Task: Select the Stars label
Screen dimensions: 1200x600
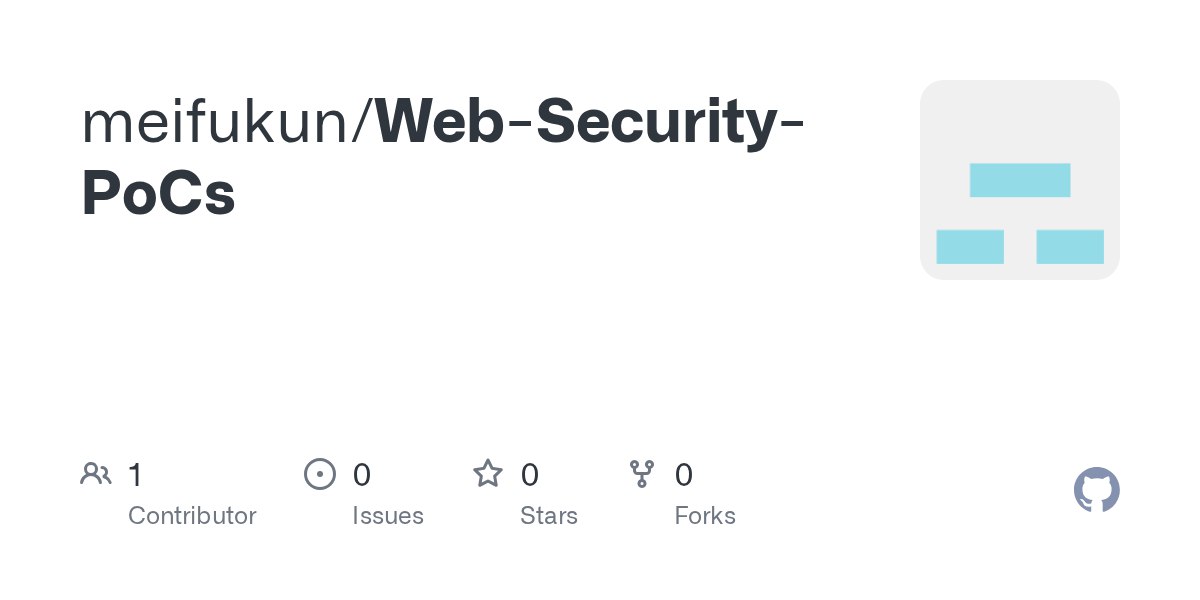Action: pyautogui.click(x=549, y=516)
